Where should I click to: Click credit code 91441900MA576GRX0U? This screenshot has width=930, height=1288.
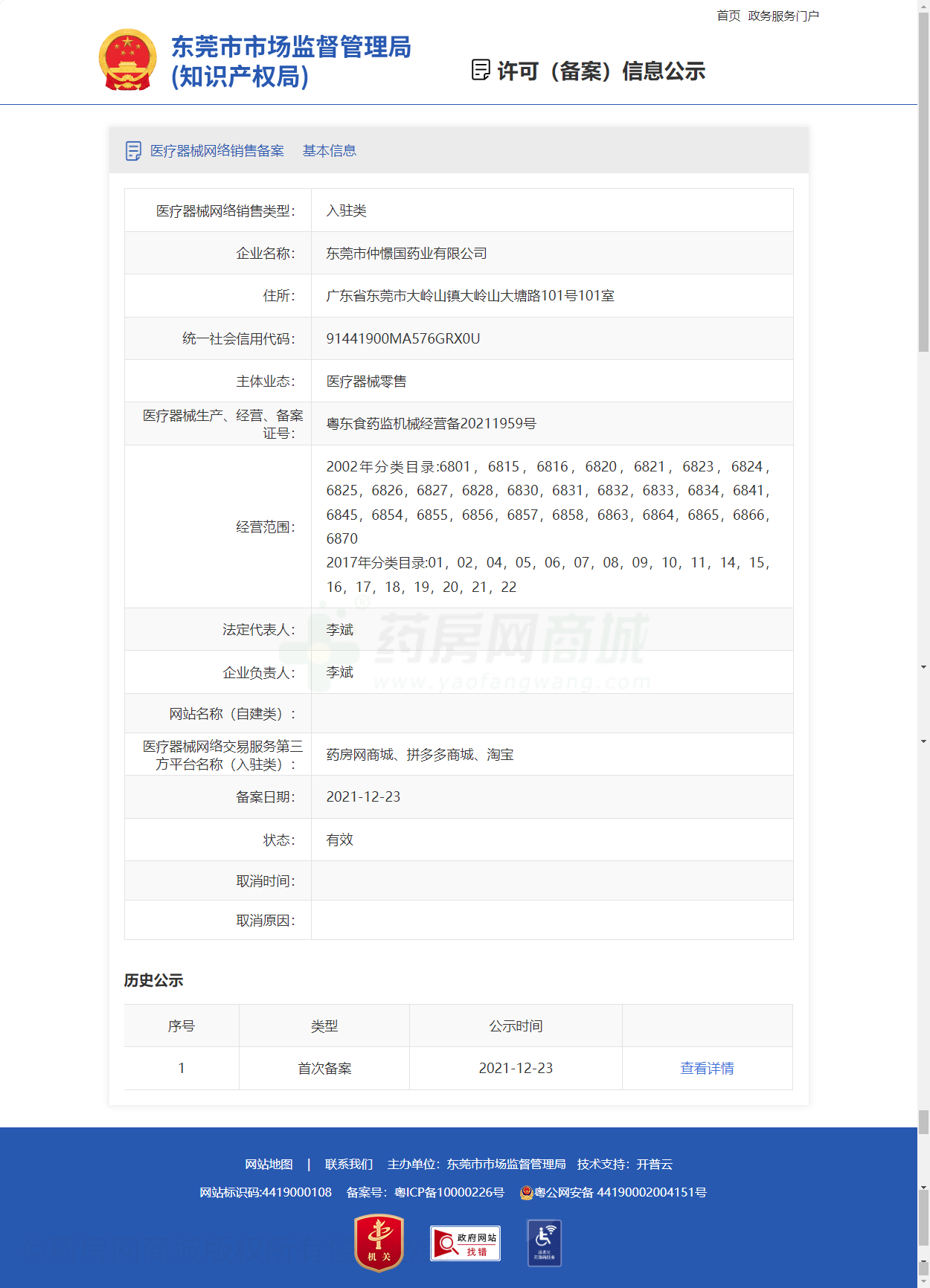coord(403,338)
